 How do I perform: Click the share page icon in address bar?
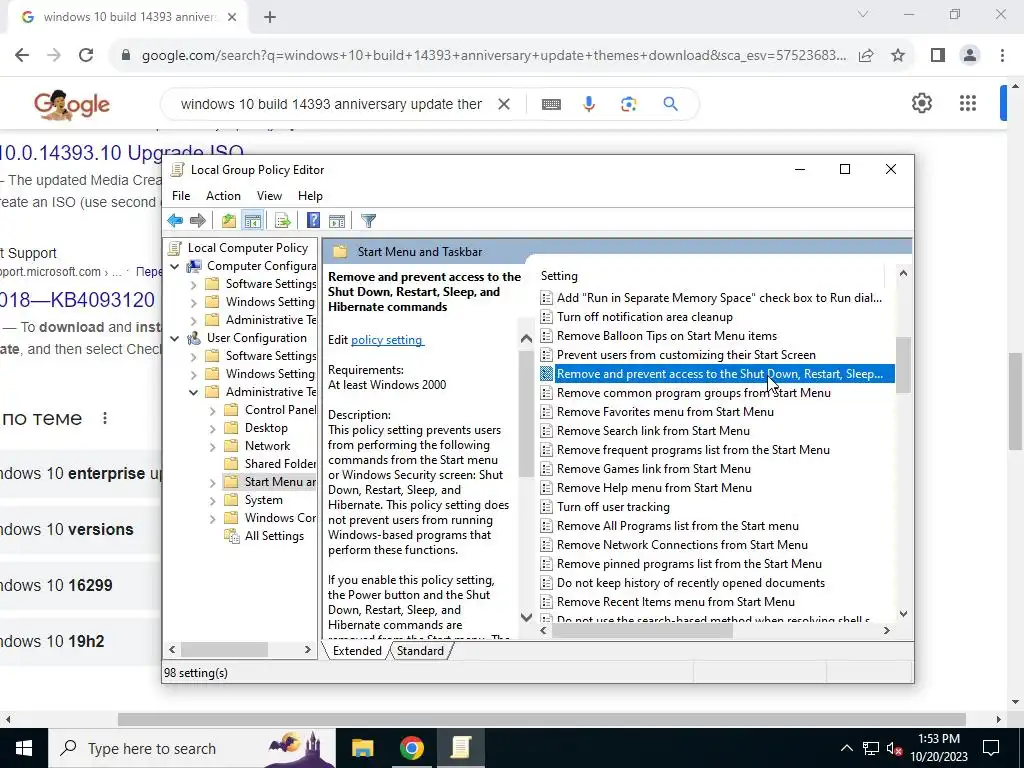(x=866, y=56)
